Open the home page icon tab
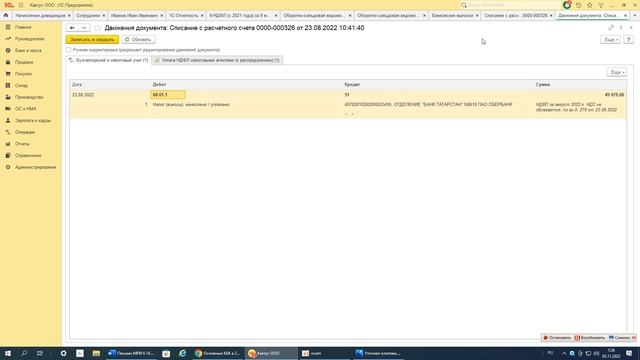 point(6,15)
